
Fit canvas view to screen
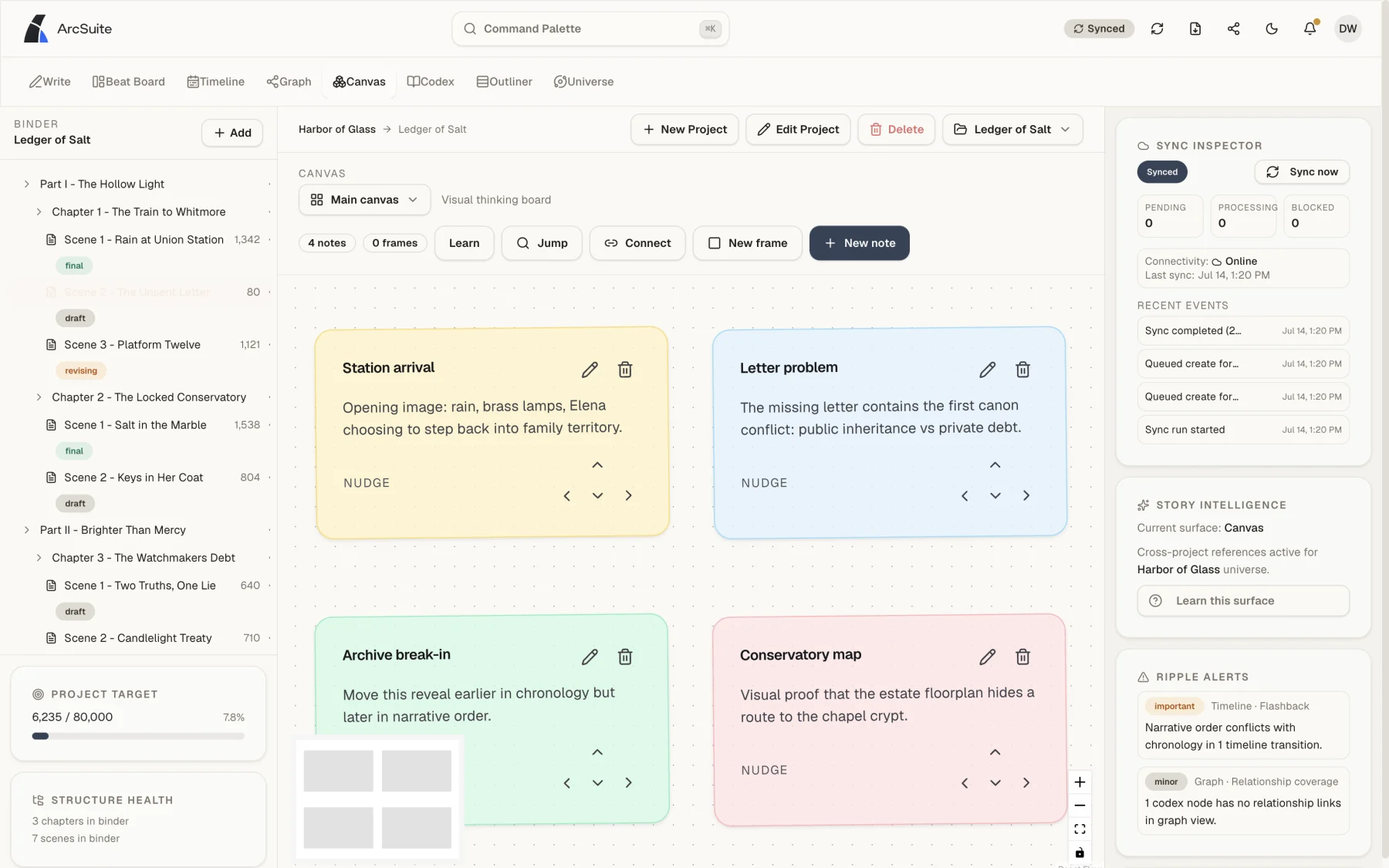tap(1080, 829)
